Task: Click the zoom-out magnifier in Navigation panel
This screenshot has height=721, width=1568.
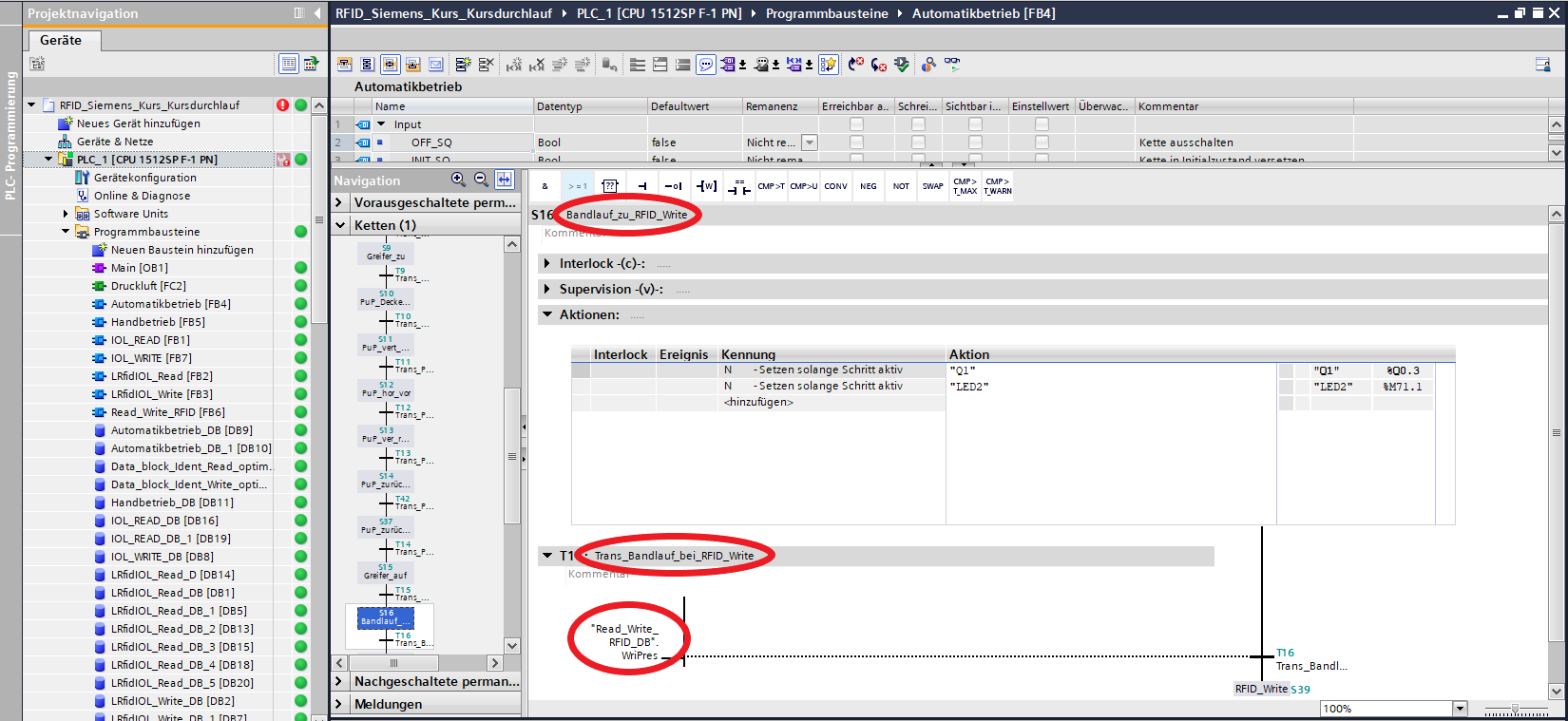Action: tap(481, 180)
